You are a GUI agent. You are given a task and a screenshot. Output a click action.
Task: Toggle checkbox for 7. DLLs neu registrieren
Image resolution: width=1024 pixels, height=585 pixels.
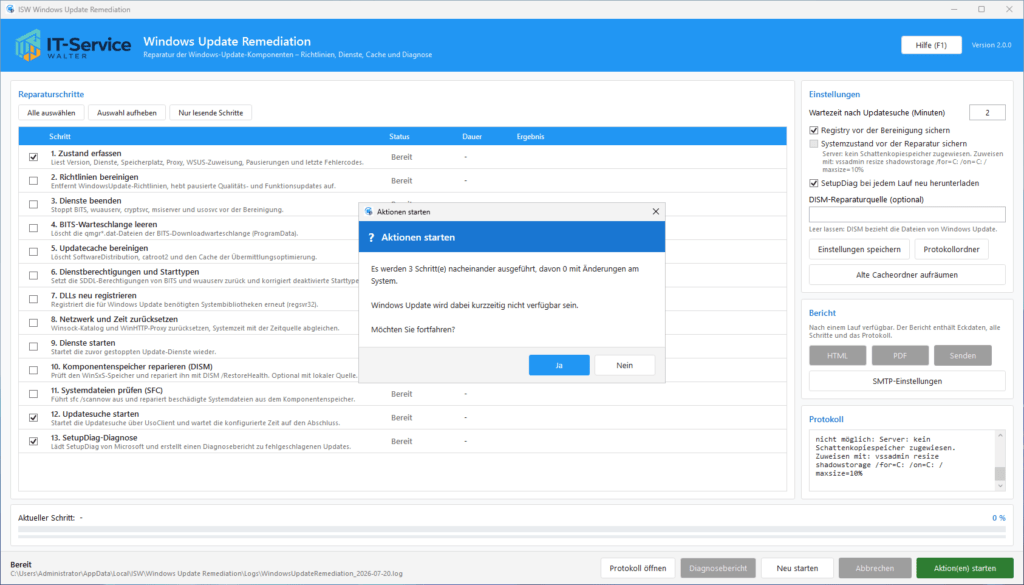33,299
